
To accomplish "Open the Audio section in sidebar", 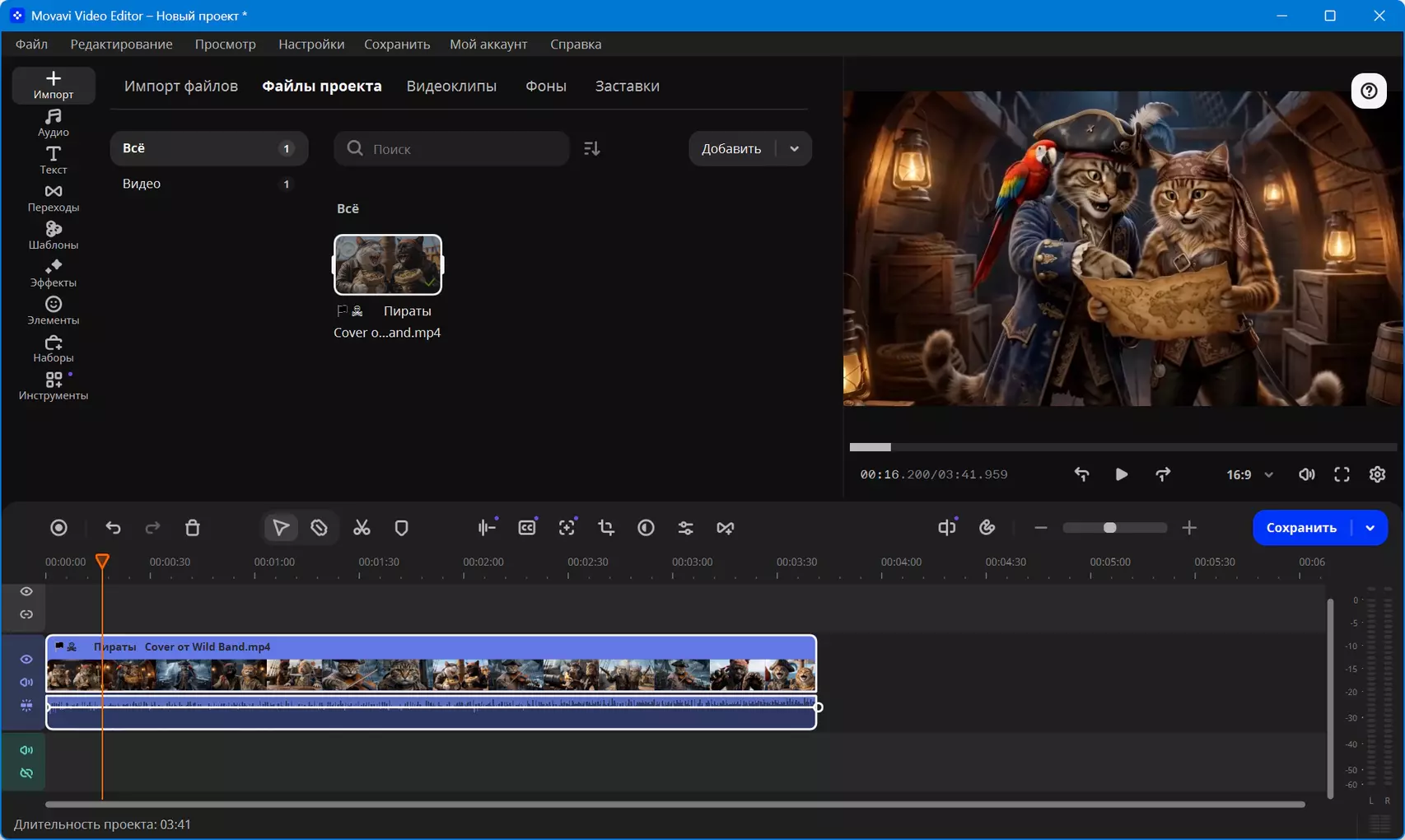I will 54,123.
